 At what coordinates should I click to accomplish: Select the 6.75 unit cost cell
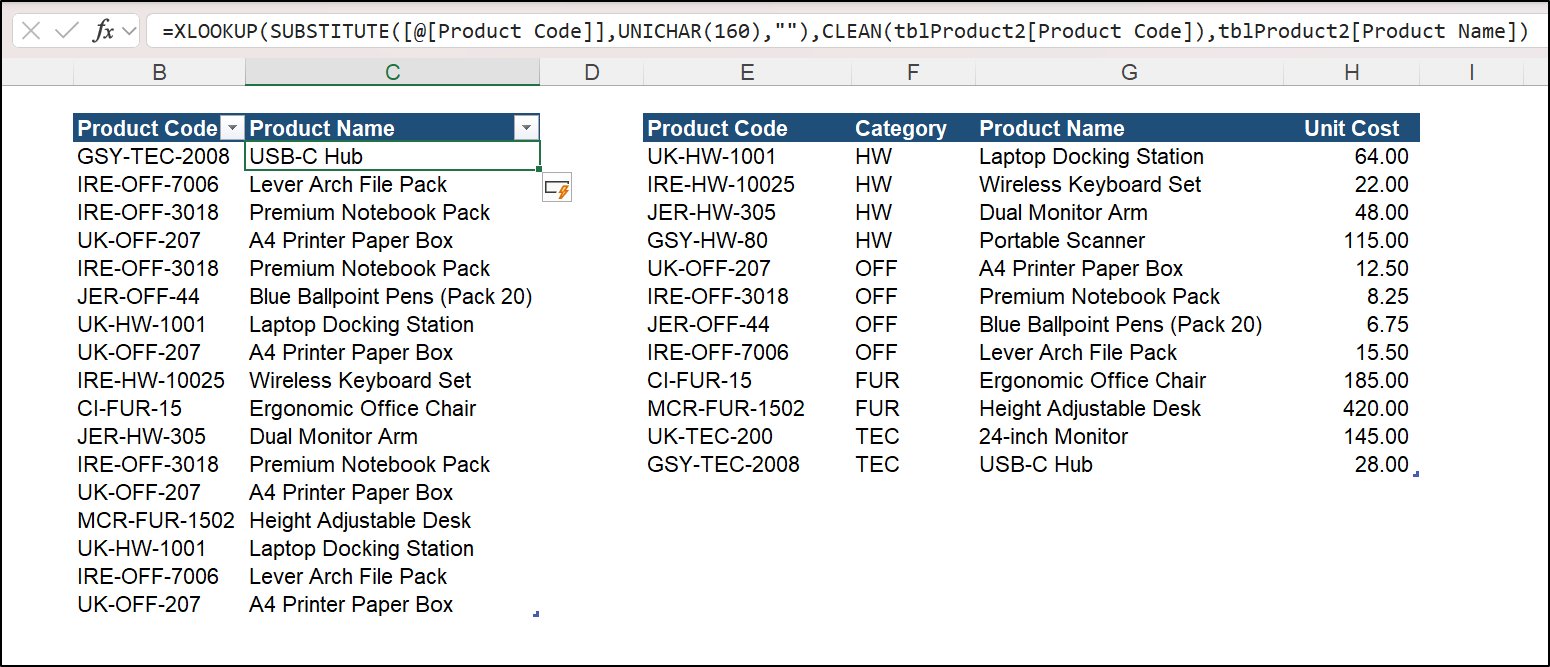[1352, 324]
